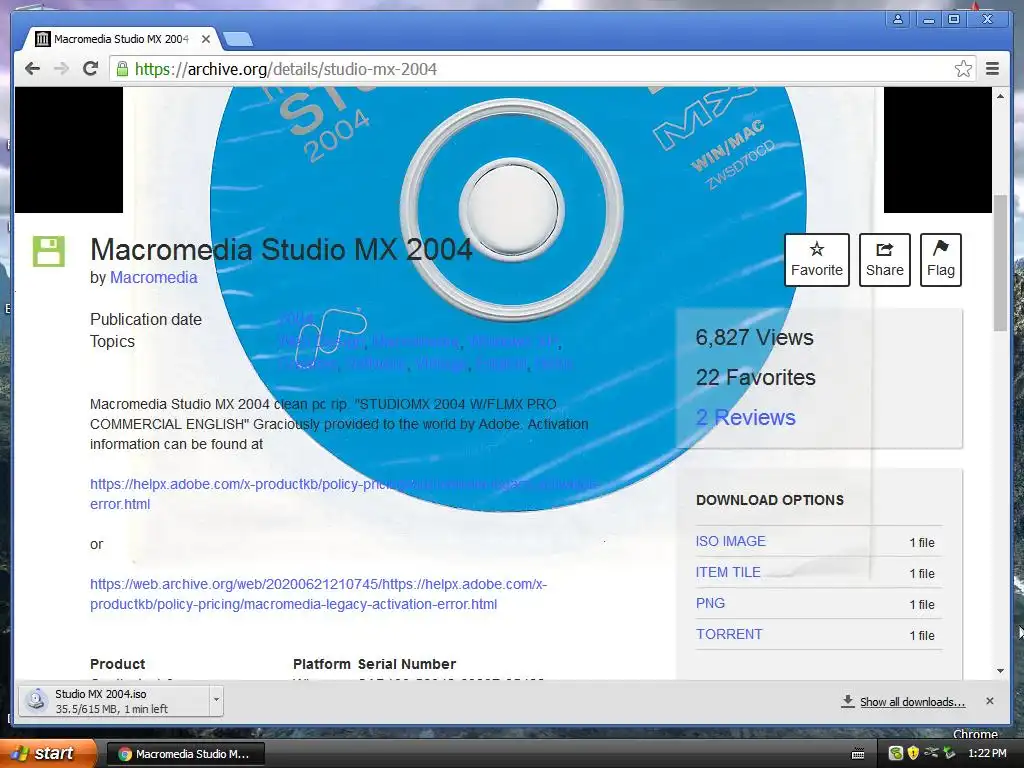The width and height of the screenshot is (1024, 768).
Task: Click the Product column header
Action: tap(118, 664)
